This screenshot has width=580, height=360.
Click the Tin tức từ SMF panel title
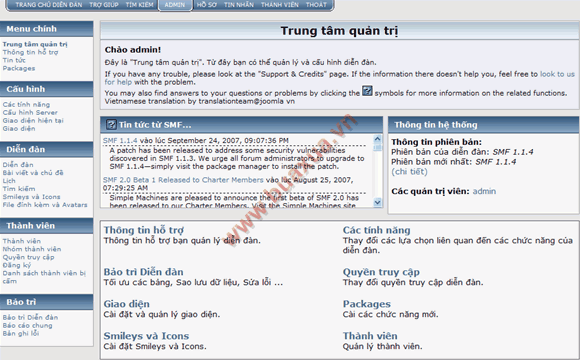pos(155,125)
